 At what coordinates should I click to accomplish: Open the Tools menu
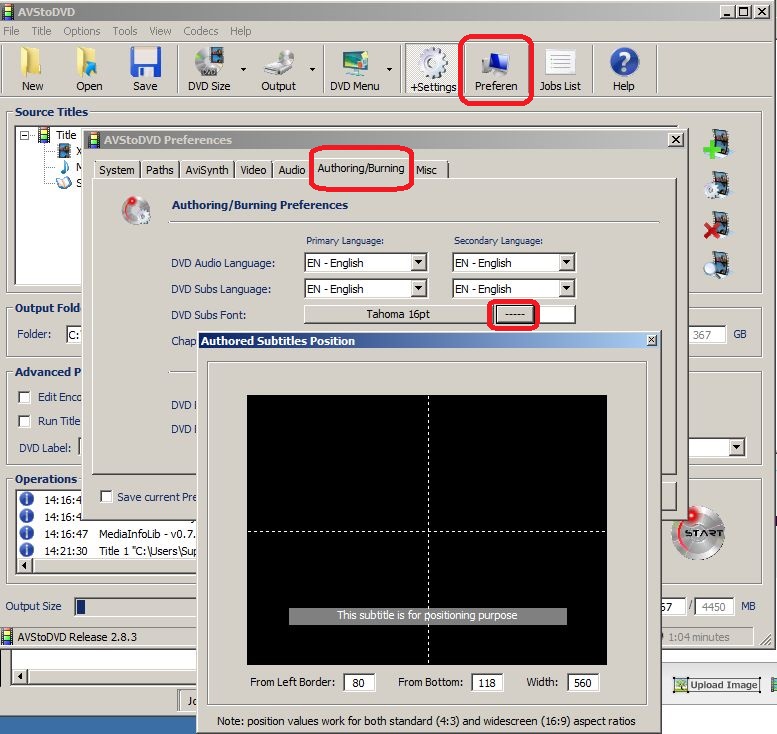125,31
